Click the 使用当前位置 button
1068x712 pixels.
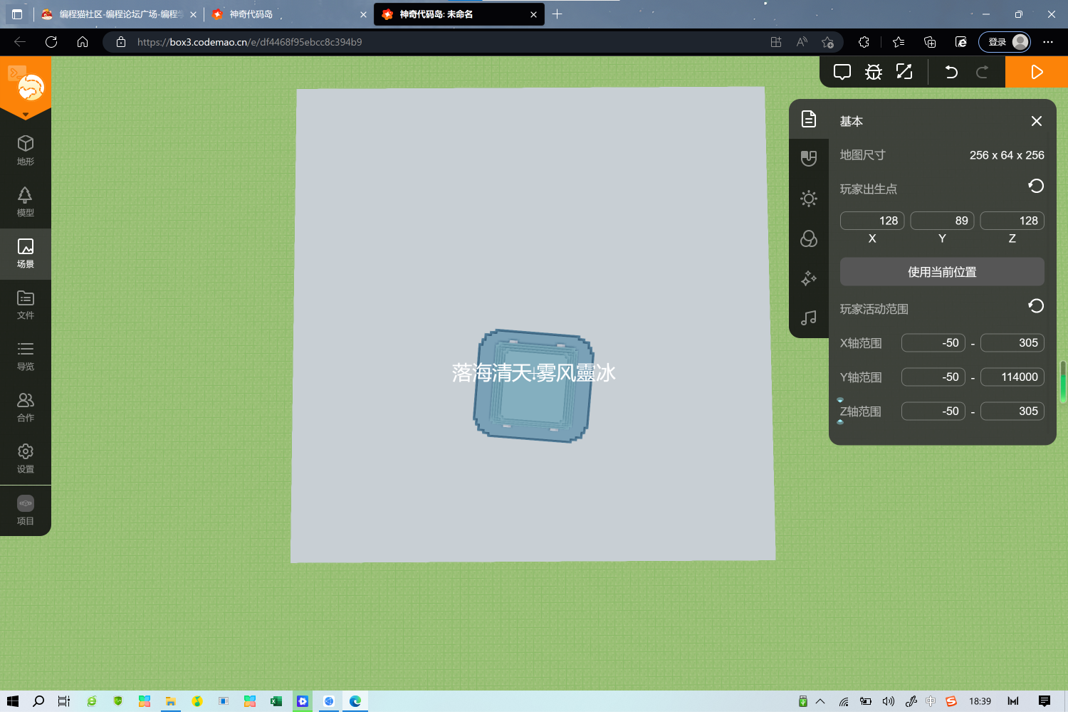coord(942,272)
